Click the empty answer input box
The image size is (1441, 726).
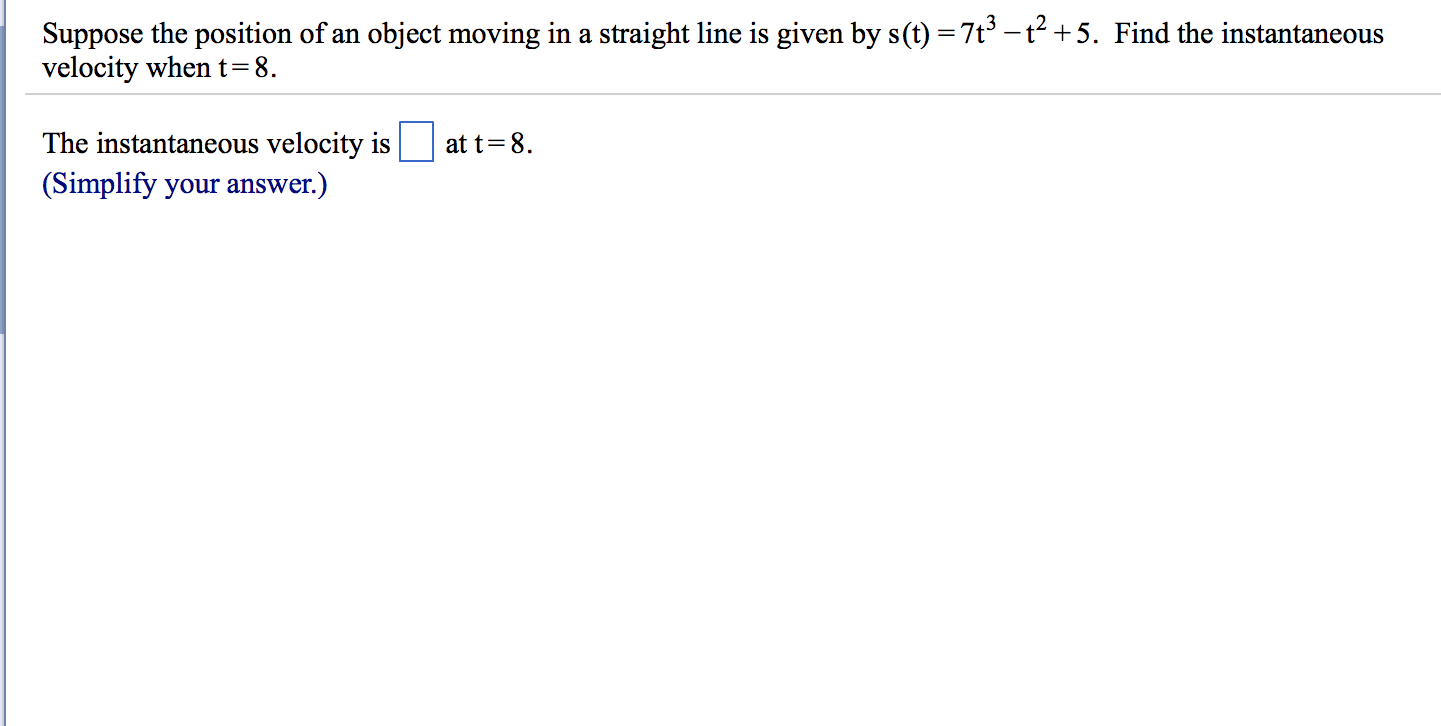[x=416, y=142]
